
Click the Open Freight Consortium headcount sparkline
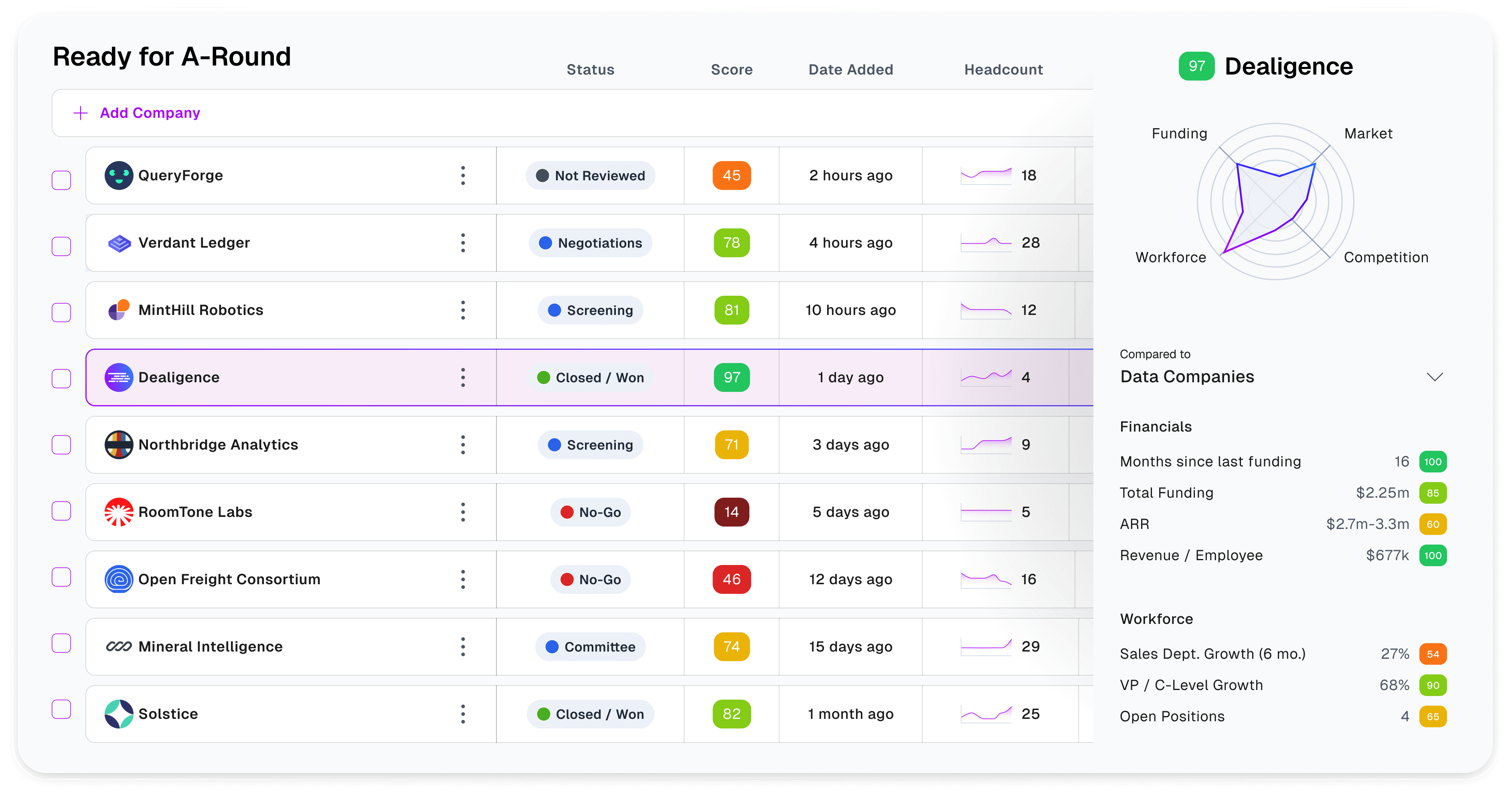986,579
